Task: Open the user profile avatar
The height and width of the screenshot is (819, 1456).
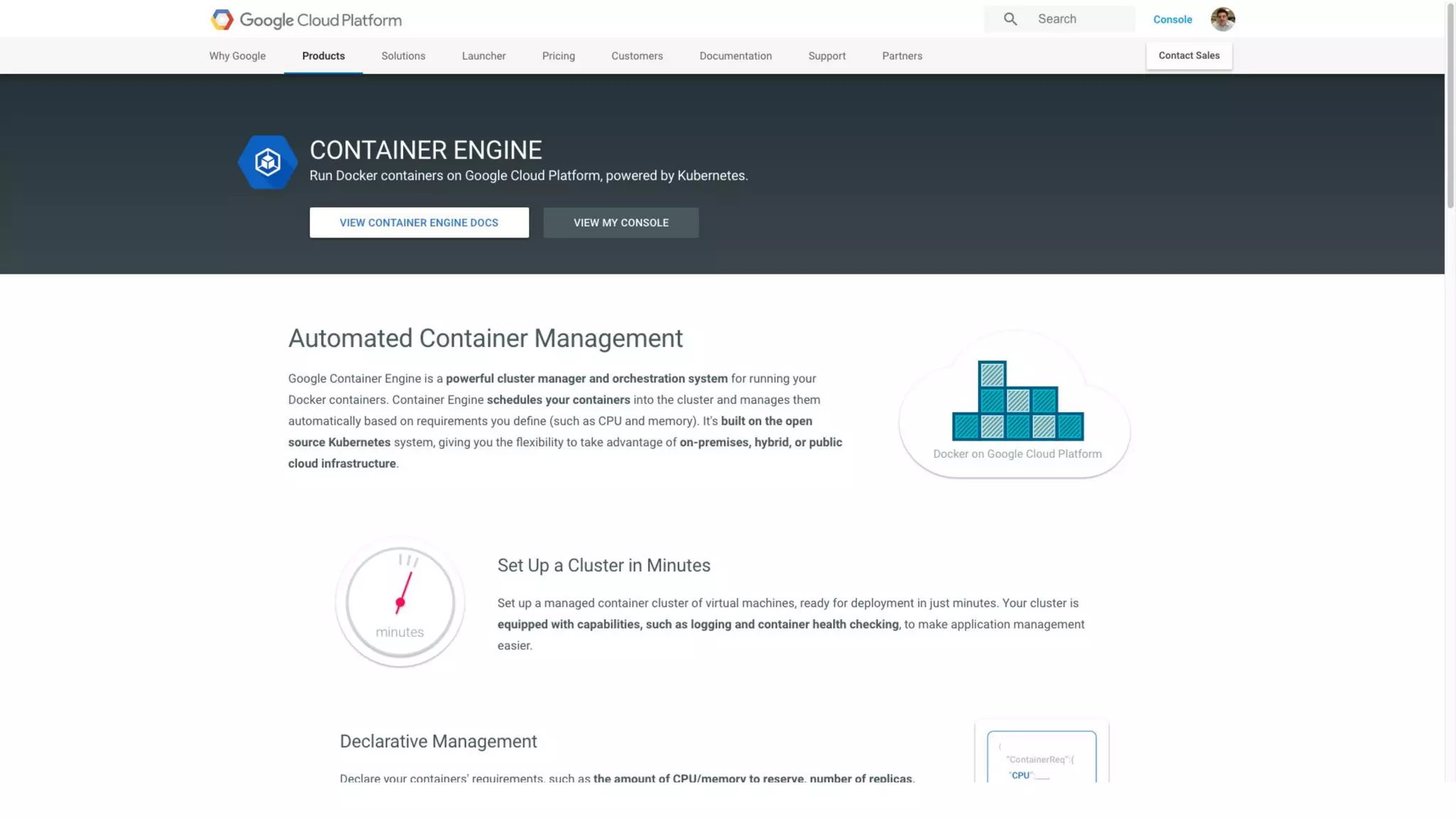Action: [x=1223, y=19]
